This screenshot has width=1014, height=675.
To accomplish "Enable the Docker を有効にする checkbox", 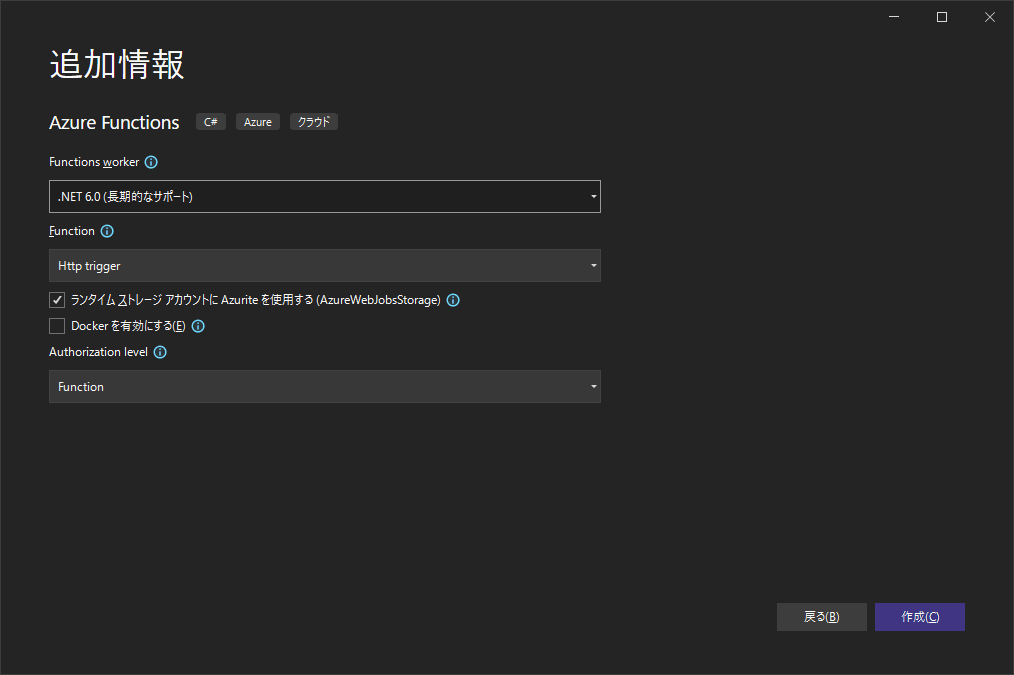I will click(57, 326).
